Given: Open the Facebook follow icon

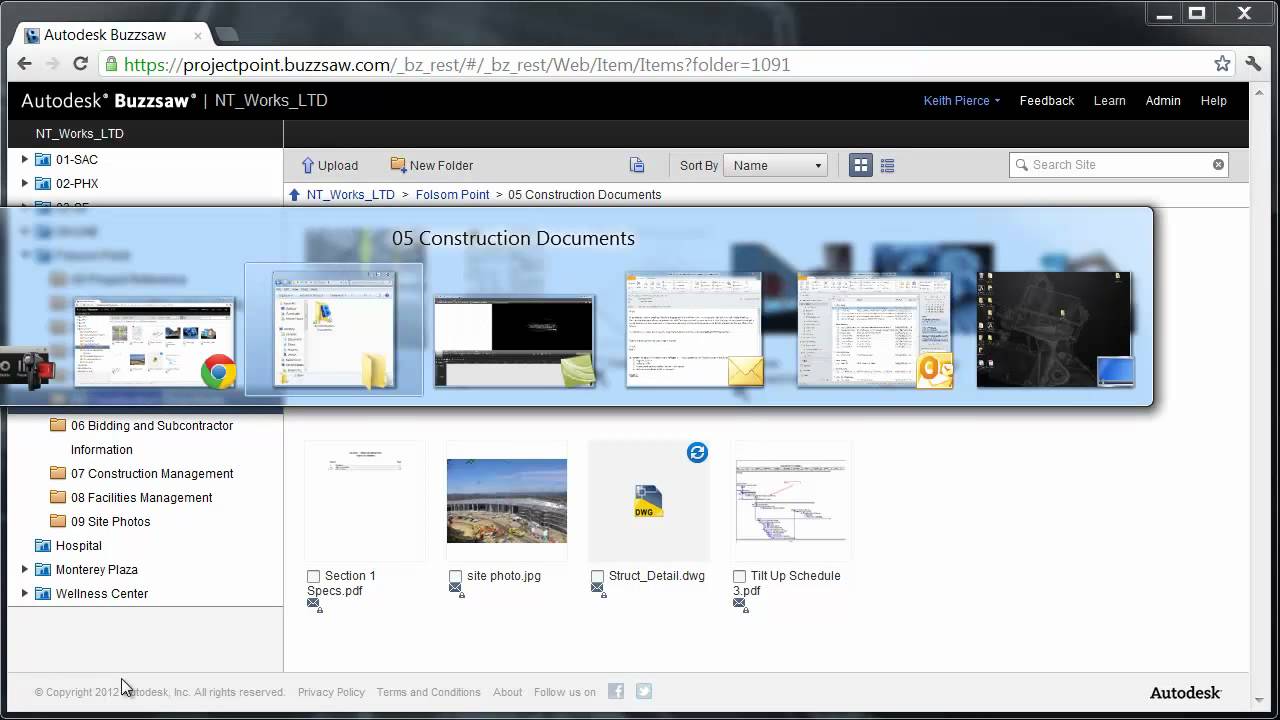Looking at the screenshot, I should coord(616,691).
